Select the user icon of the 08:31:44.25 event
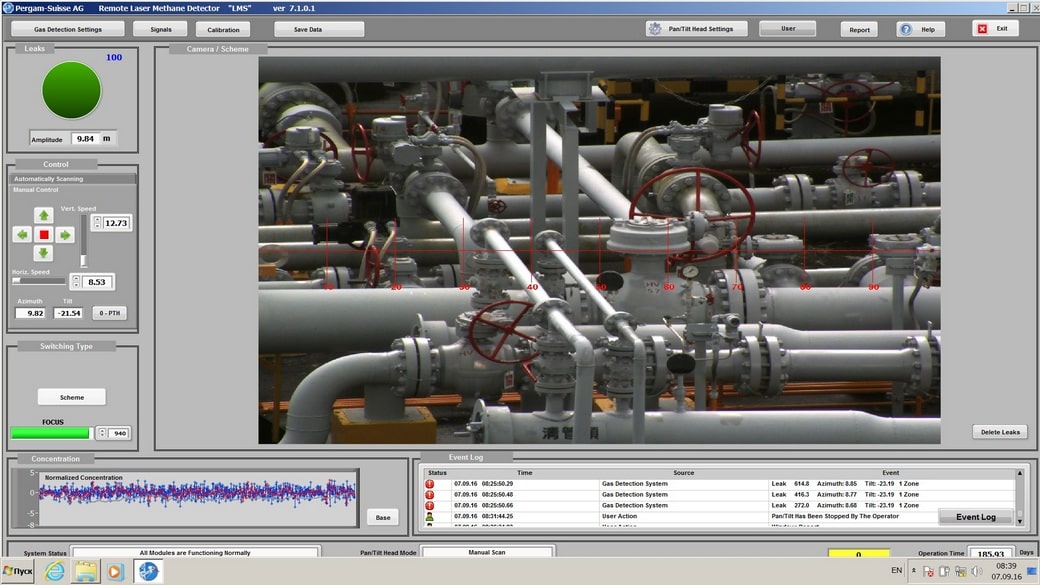This screenshot has height=585, width=1040. (x=430, y=516)
